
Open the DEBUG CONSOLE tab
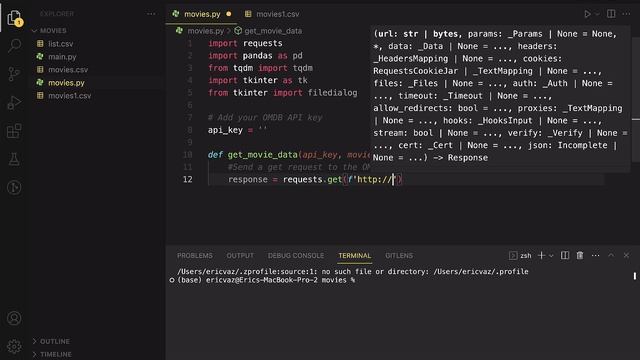(x=296, y=256)
